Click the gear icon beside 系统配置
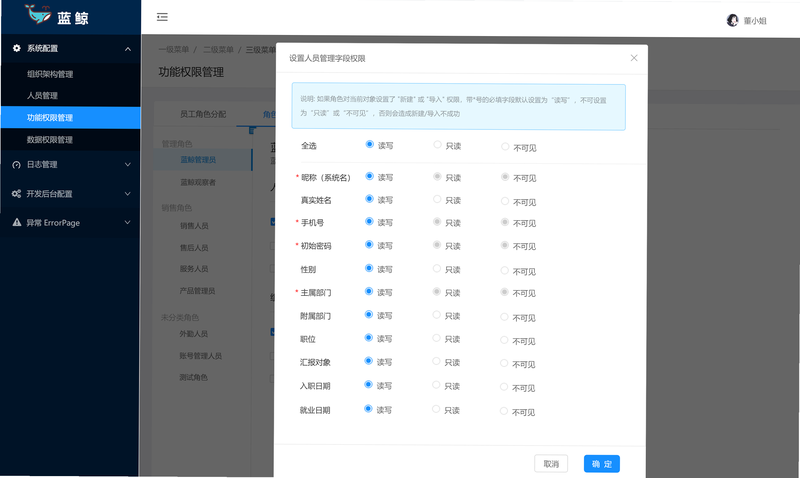Image resolution: width=800 pixels, height=478 pixels. [16, 48]
